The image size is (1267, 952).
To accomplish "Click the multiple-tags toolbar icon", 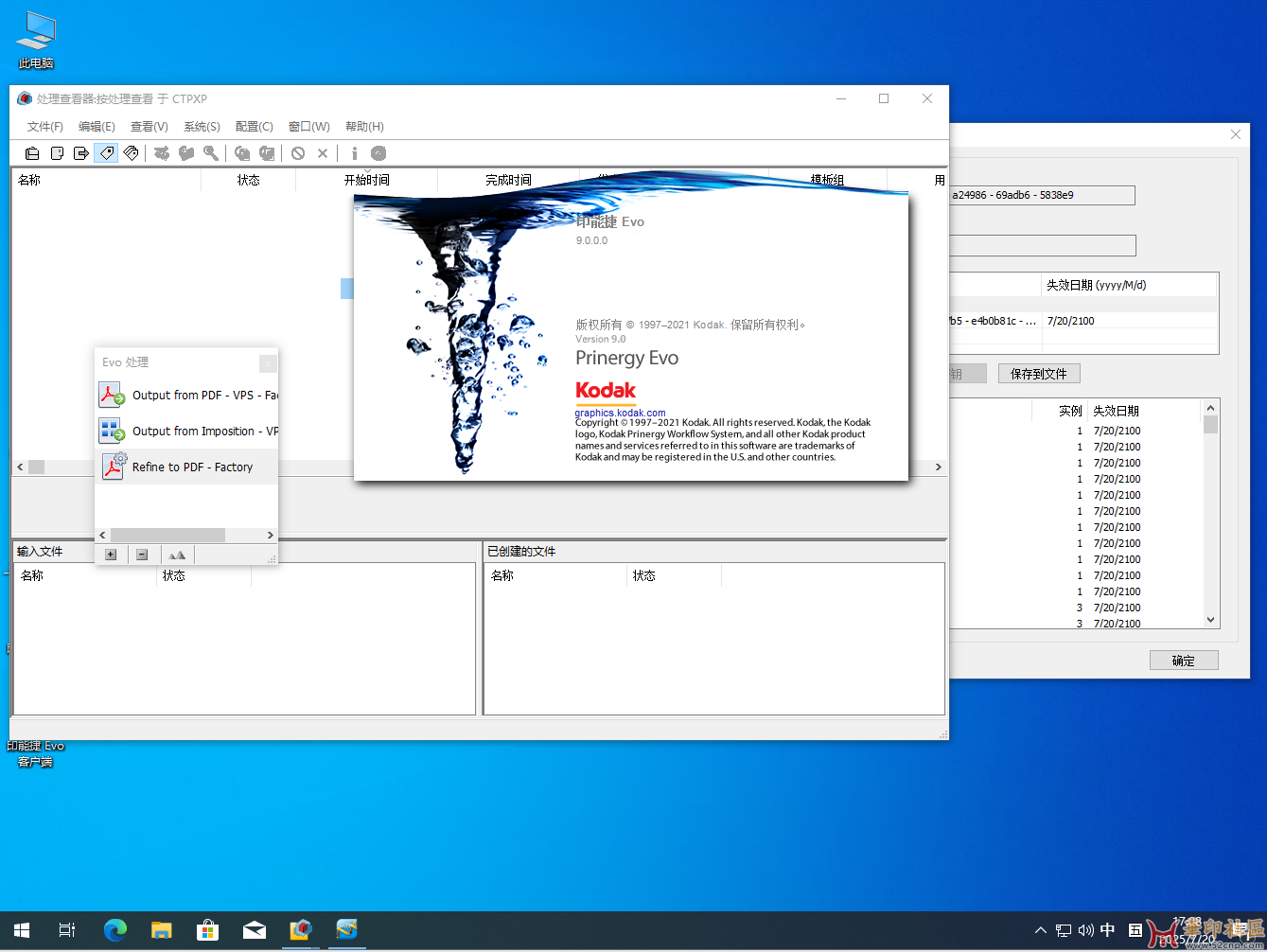I will [132, 153].
